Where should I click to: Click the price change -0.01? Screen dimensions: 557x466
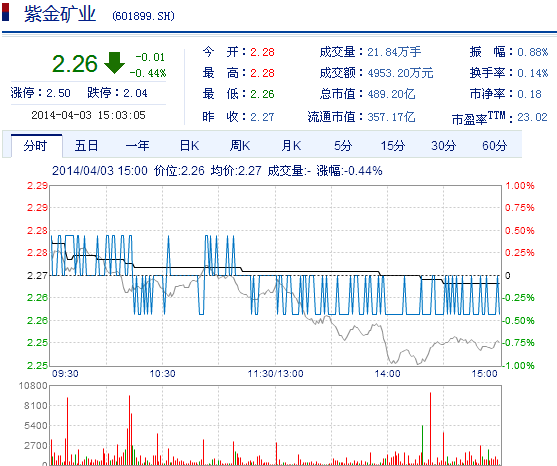coord(150,57)
